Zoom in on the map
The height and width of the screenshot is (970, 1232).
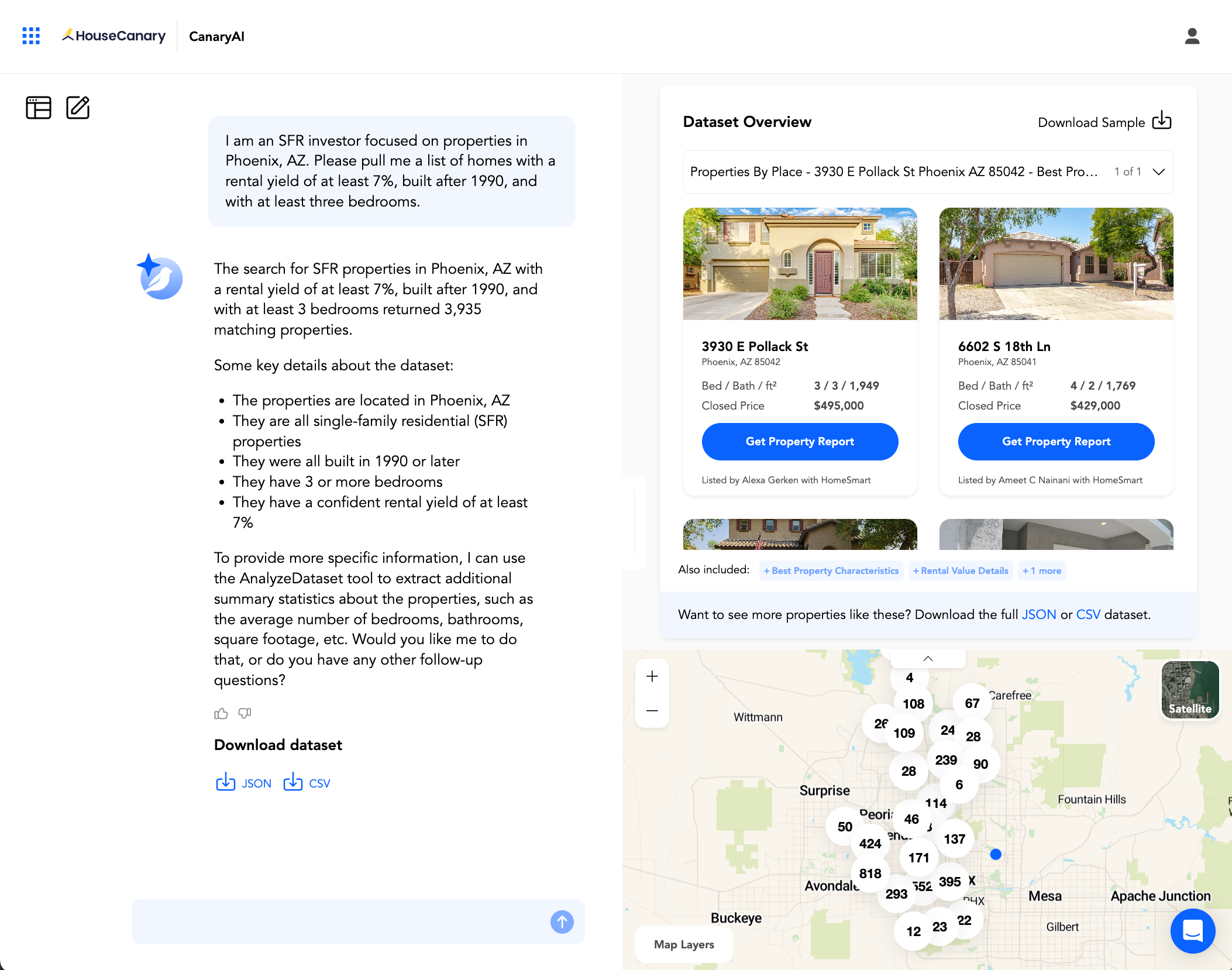pos(652,676)
